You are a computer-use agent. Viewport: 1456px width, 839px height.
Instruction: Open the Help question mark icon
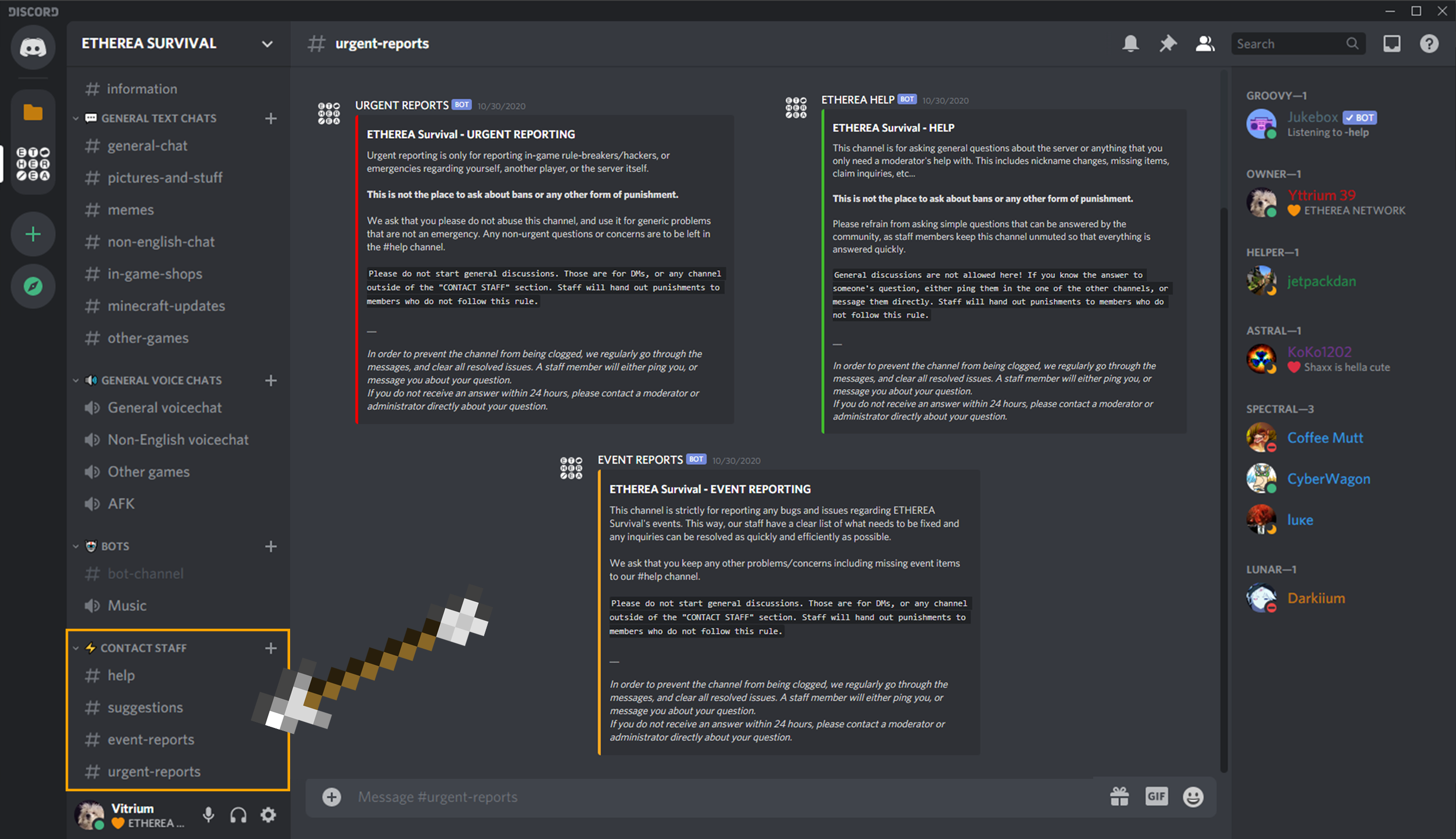point(1429,44)
